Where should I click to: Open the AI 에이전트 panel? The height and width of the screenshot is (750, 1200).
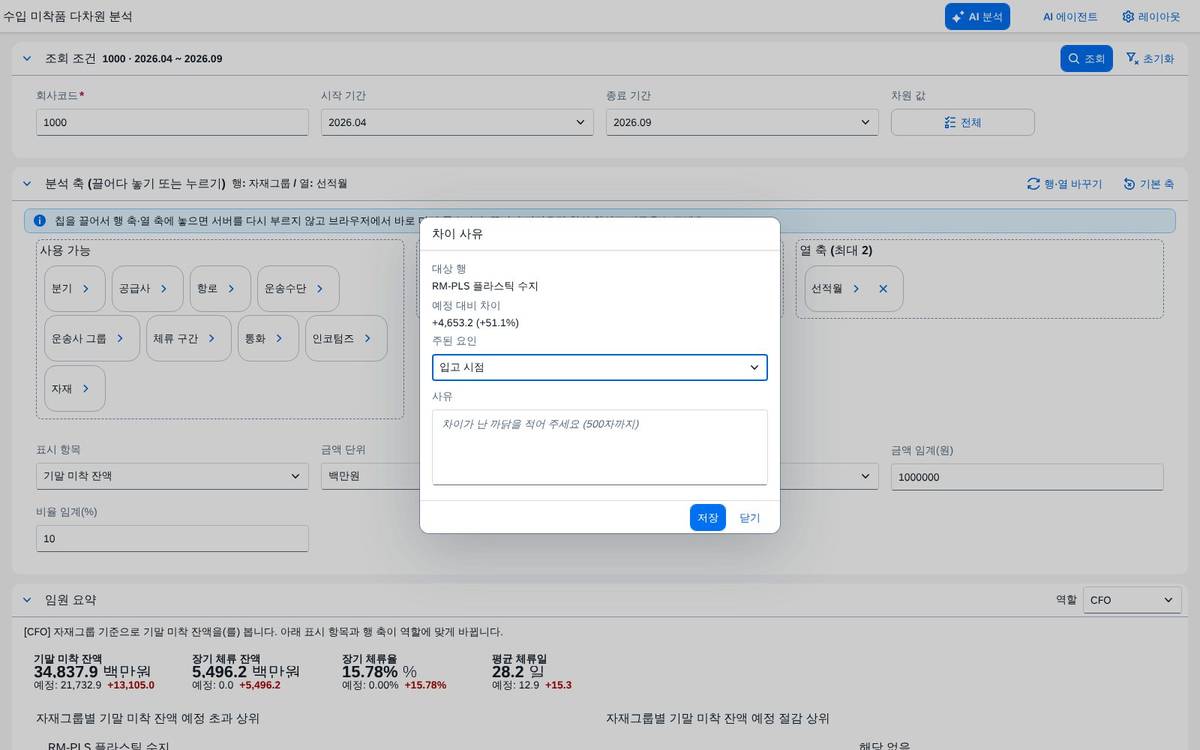[x=1070, y=16]
